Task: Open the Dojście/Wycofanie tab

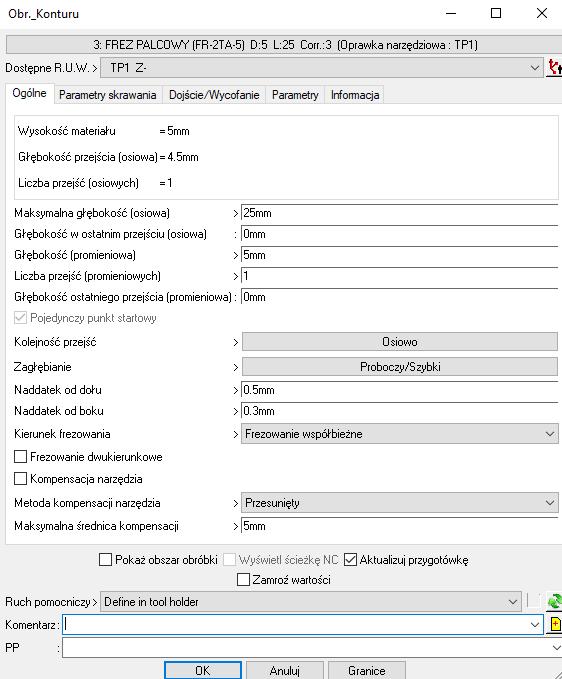Action: [214, 95]
